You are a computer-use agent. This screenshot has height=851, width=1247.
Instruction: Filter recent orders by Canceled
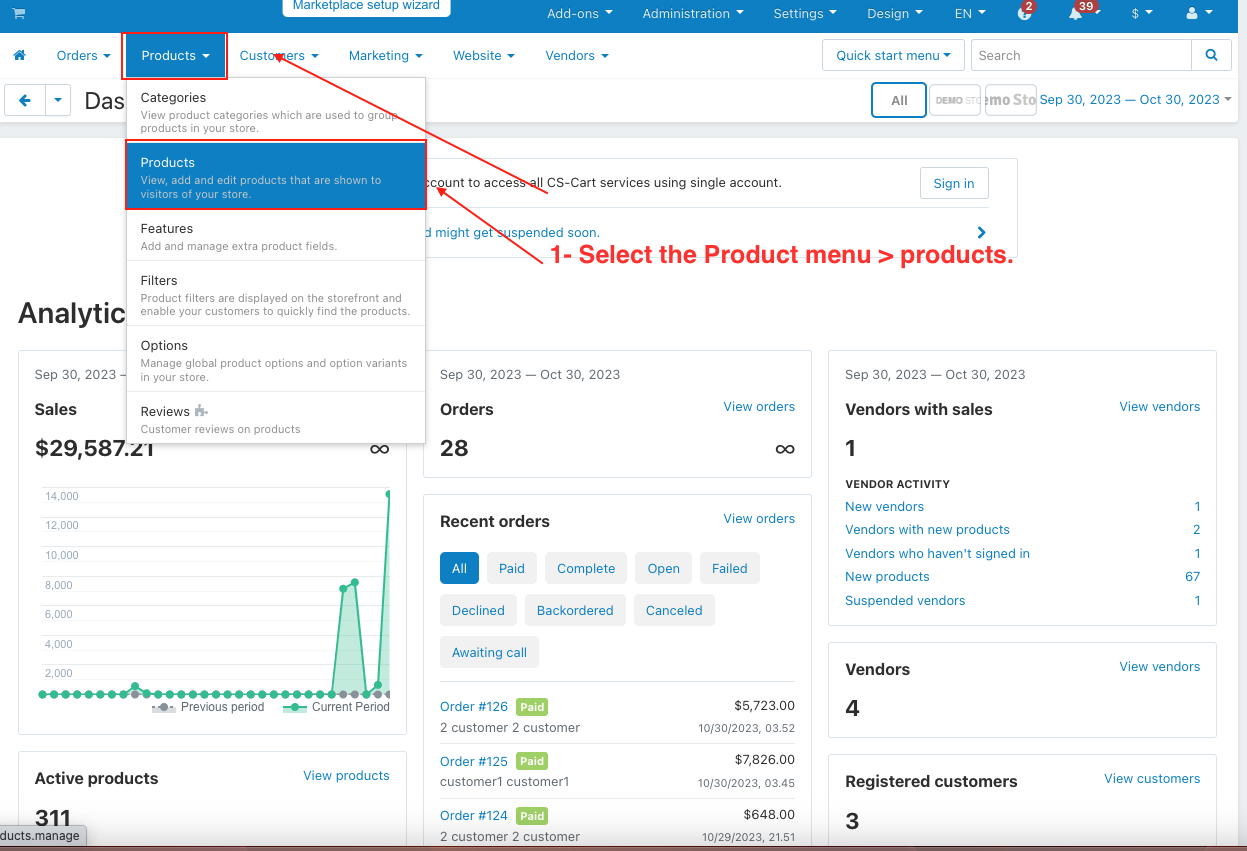pos(674,610)
